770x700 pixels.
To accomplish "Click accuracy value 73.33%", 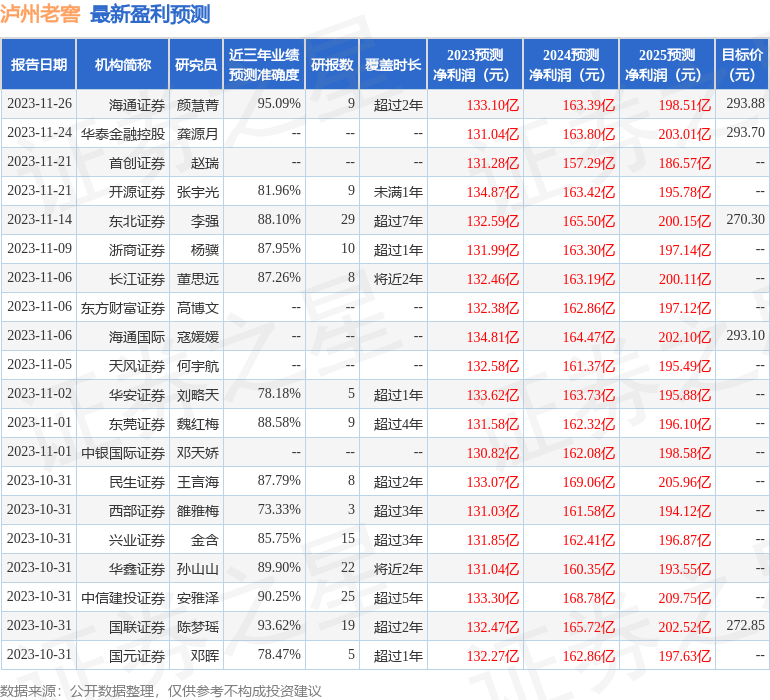I will (x=279, y=509).
